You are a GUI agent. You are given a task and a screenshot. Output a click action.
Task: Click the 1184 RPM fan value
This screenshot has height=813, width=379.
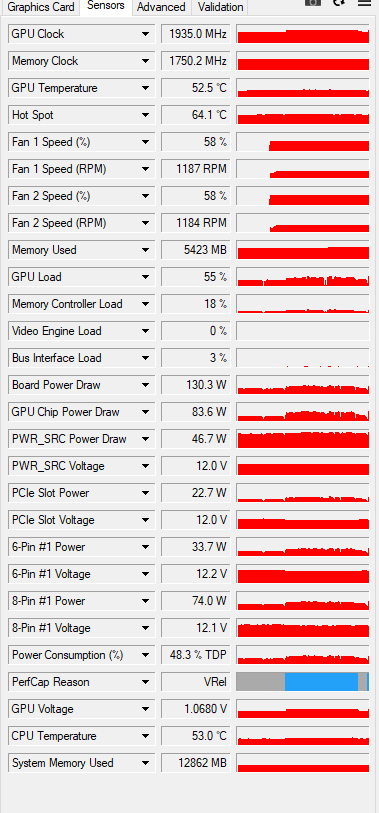tap(195, 223)
